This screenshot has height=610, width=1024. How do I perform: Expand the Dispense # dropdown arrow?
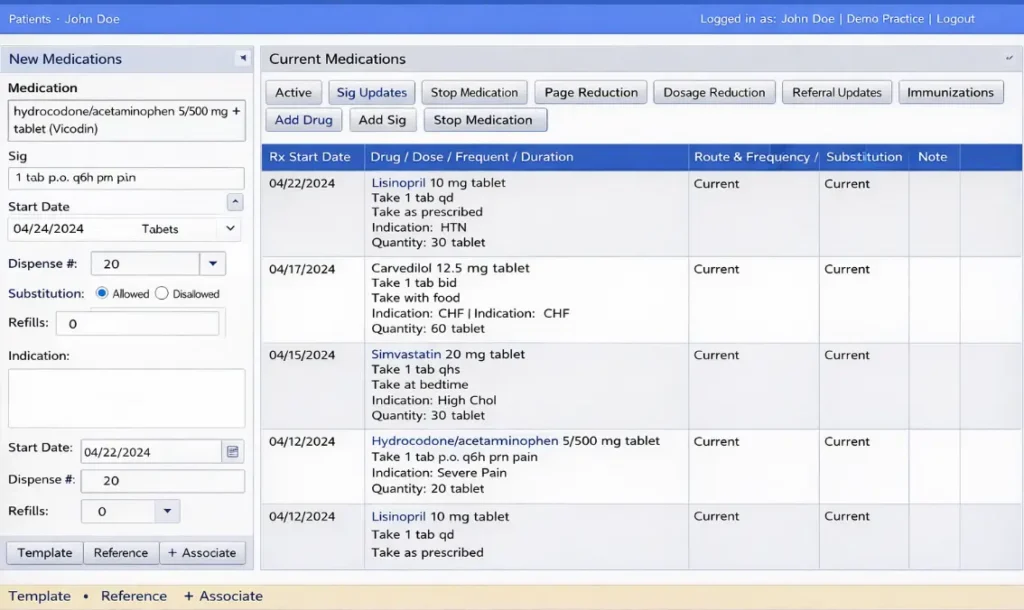point(211,262)
